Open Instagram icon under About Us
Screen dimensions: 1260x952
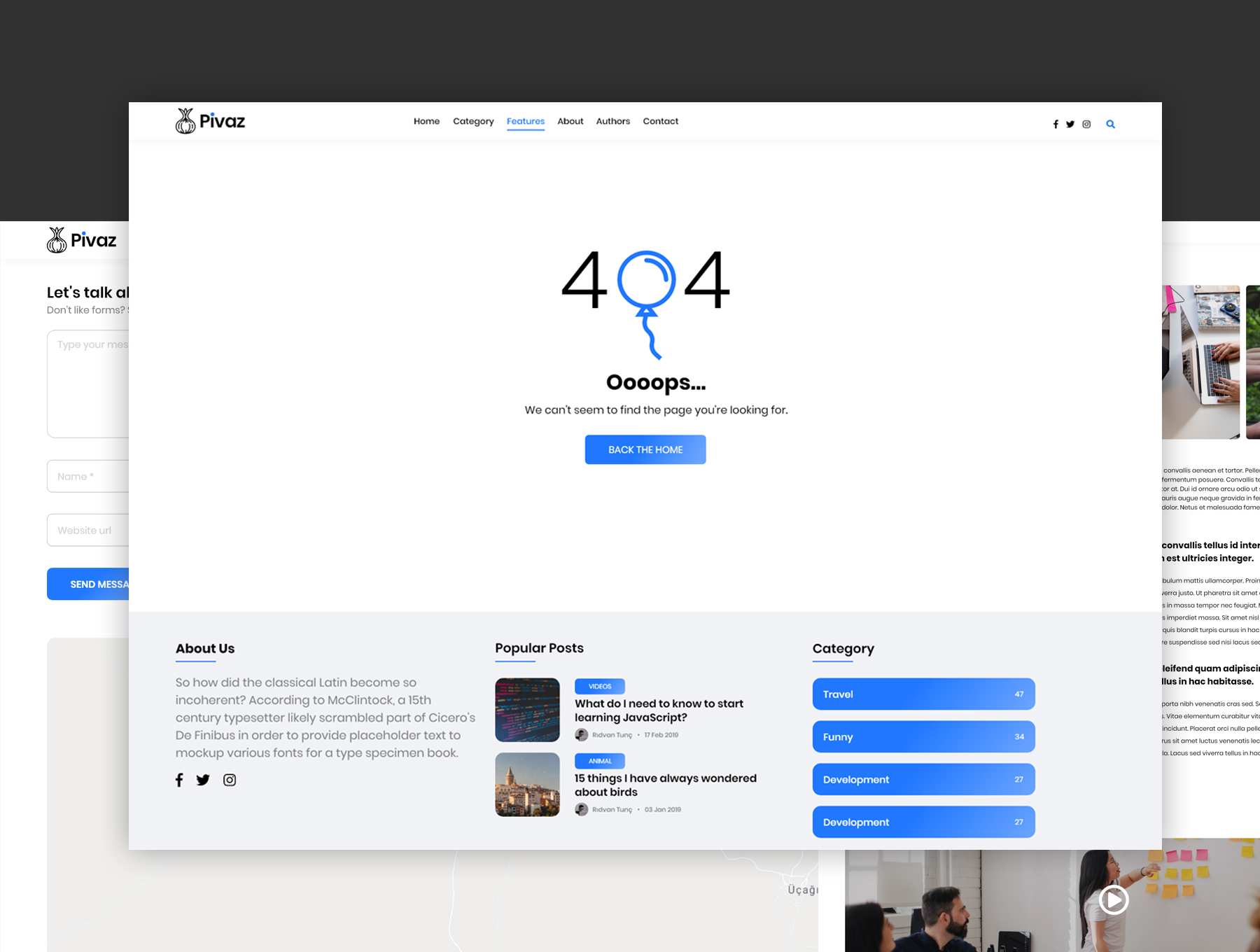coord(230,780)
